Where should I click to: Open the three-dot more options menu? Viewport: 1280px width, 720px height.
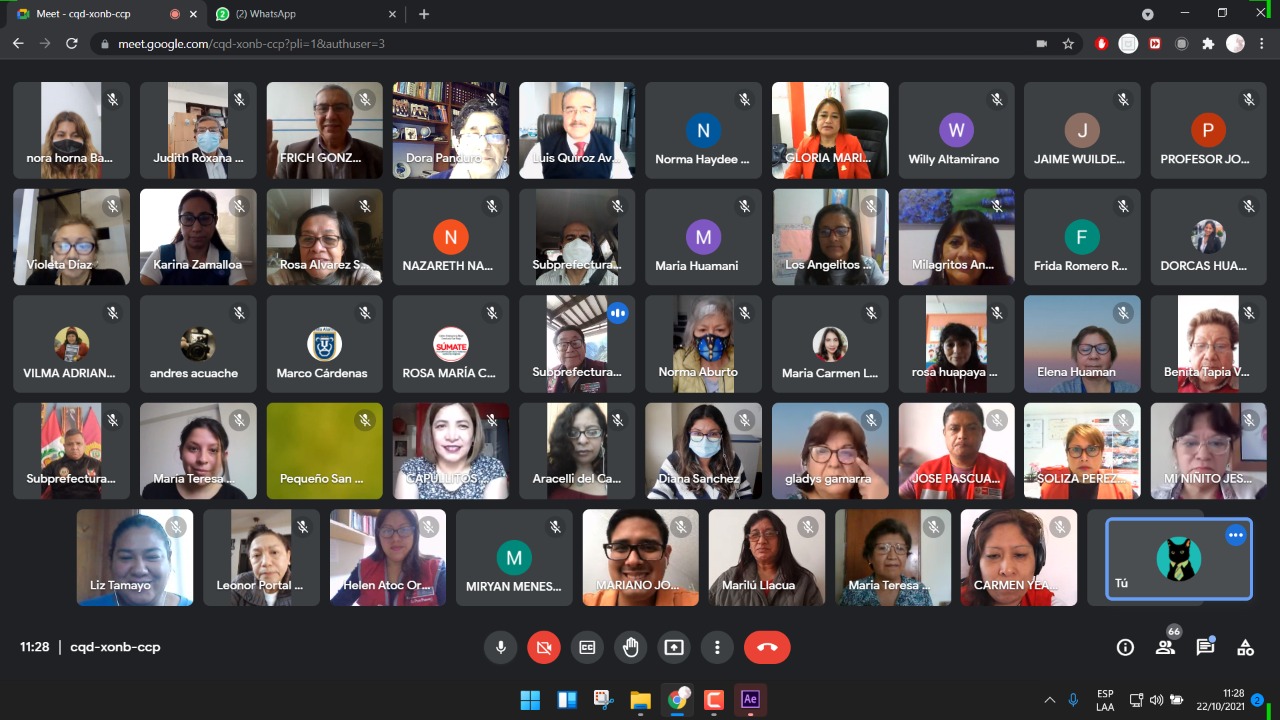coord(717,647)
